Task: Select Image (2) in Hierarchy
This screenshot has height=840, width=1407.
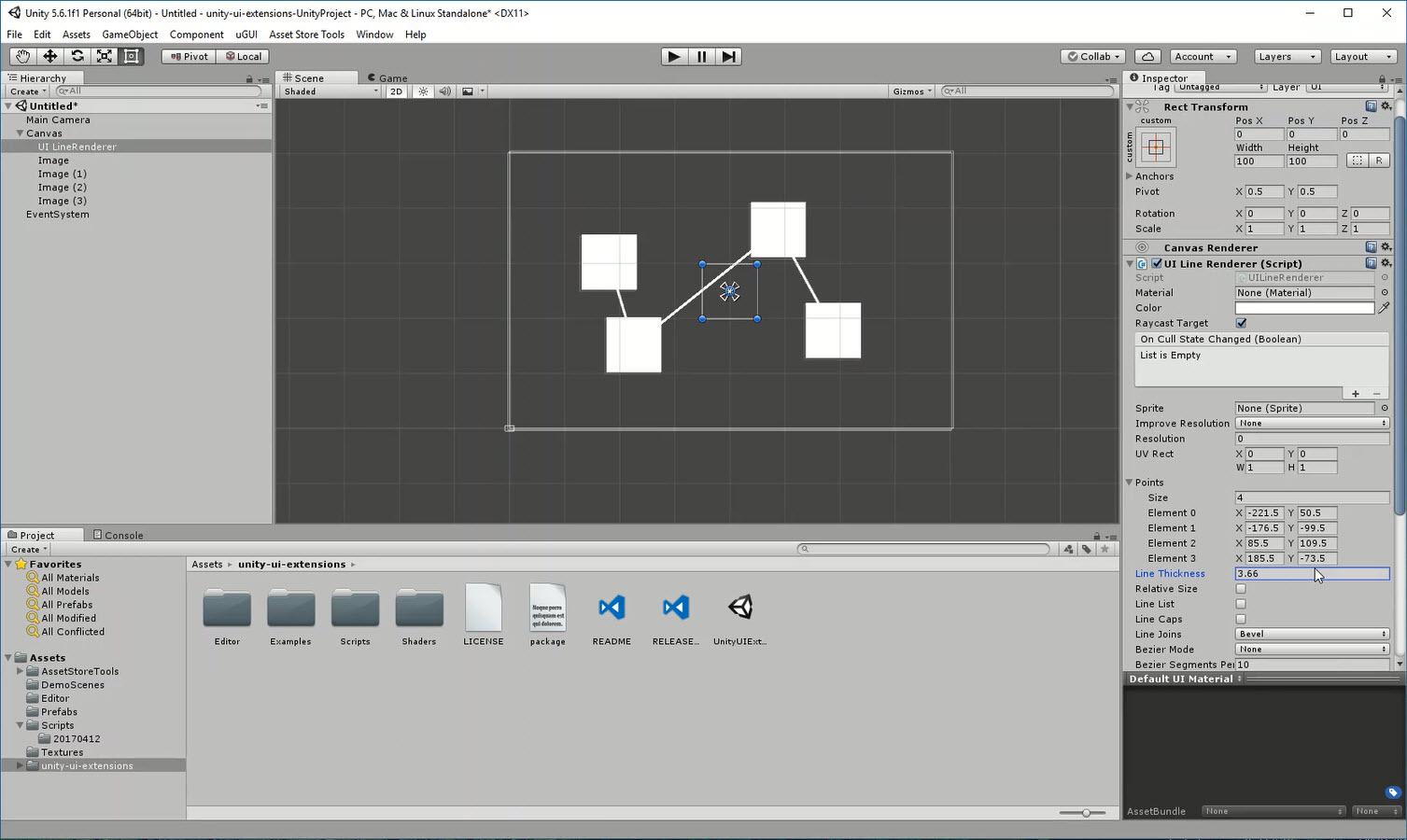Action: 63,188
